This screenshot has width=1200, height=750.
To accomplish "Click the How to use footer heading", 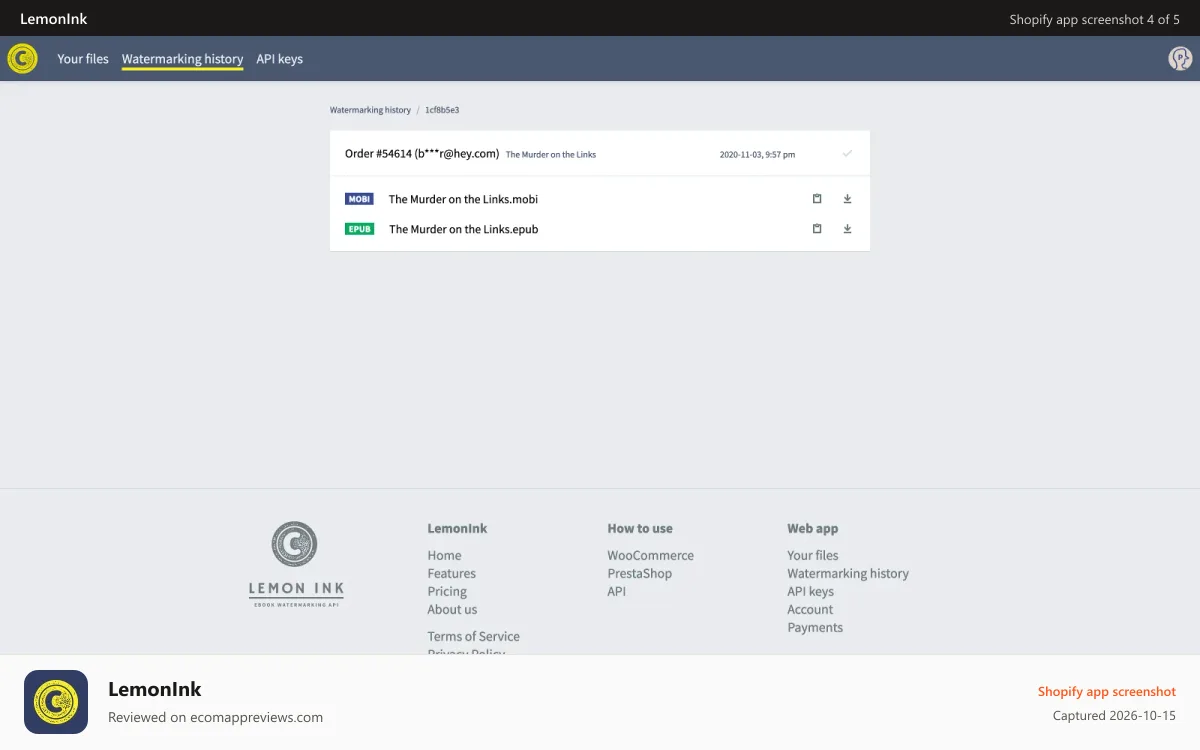I will [x=640, y=528].
